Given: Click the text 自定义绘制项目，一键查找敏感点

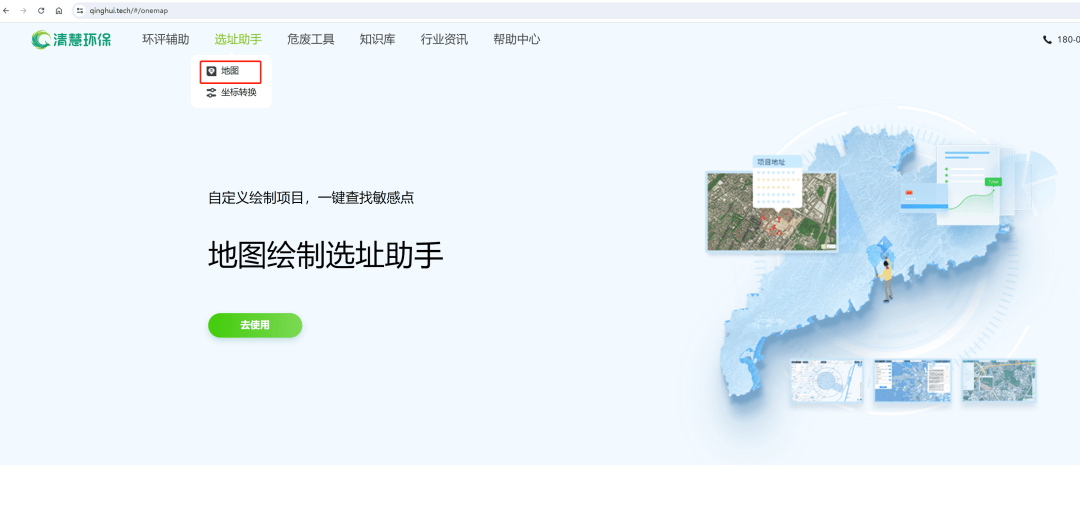Looking at the screenshot, I should tap(311, 198).
